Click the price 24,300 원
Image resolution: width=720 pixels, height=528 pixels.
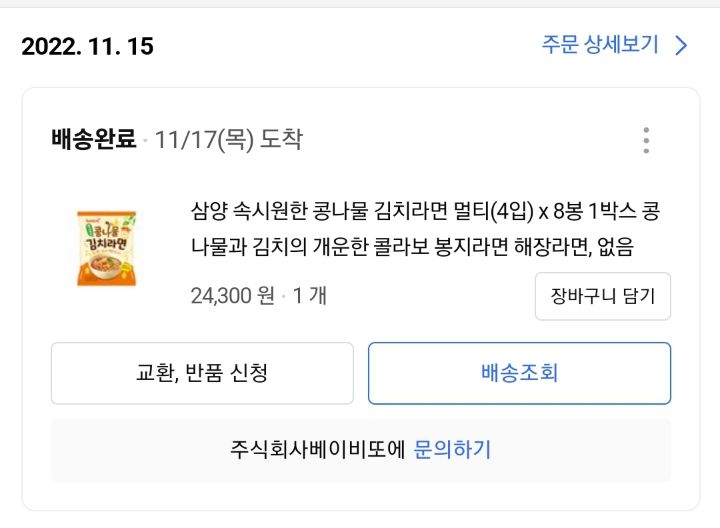coord(232,296)
